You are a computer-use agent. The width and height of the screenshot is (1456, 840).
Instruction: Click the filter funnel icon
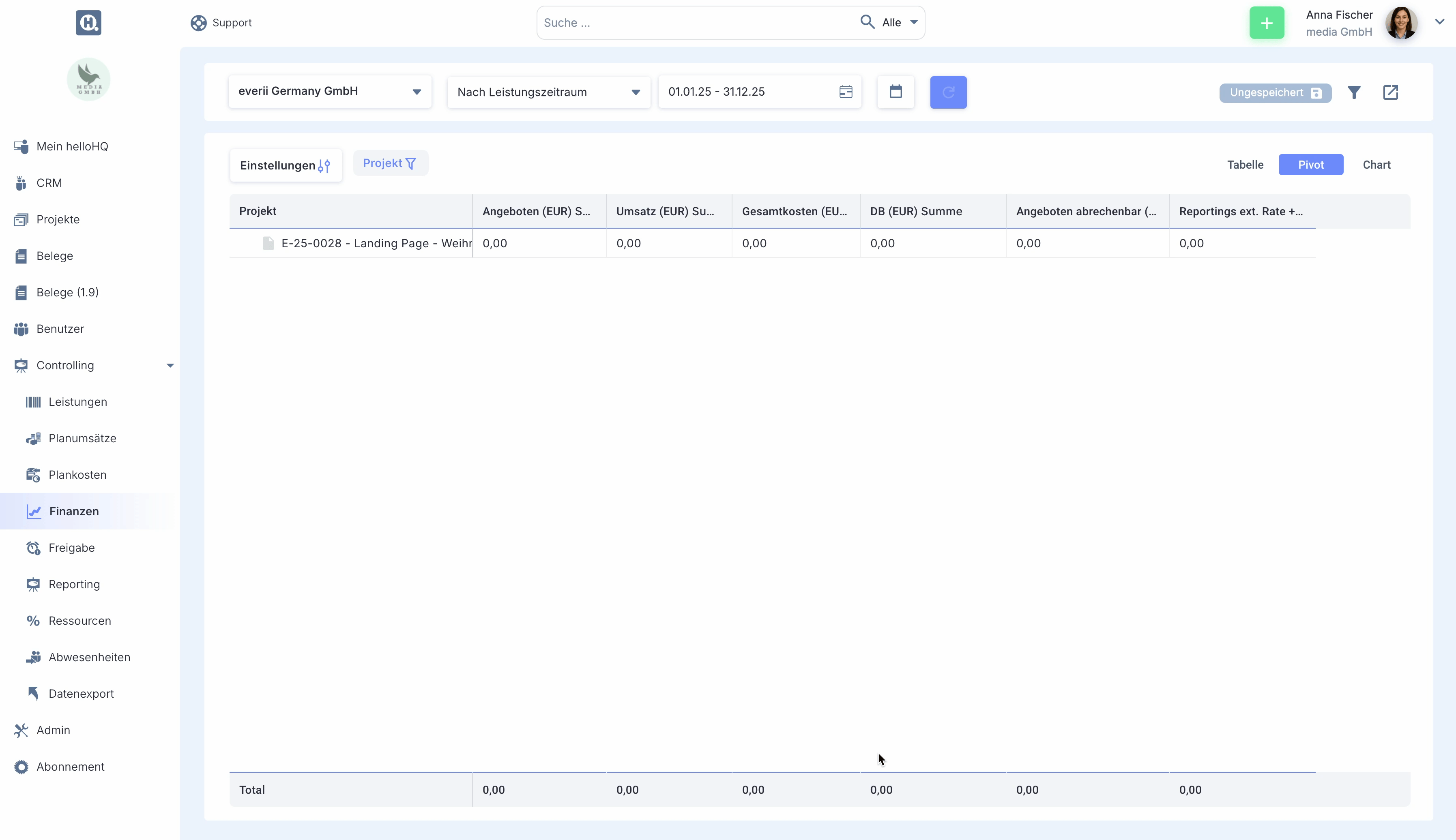[x=1354, y=92]
